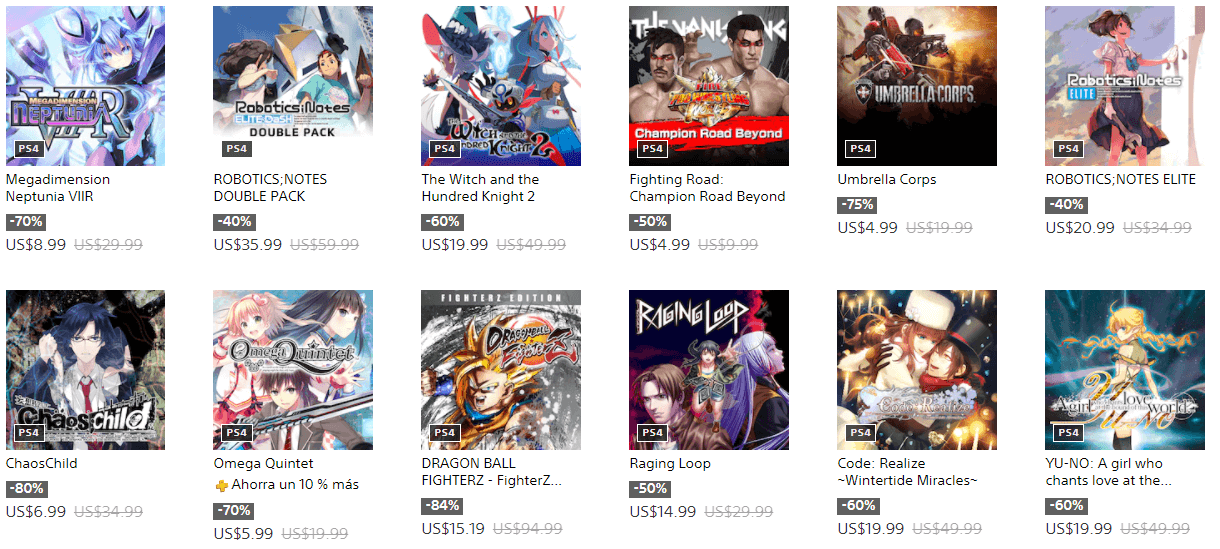The height and width of the screenshot is (549, 1220).
Task: Open the ROBOTICS;NOTES DOUBLE PACK cover image
Action: pos(294,86)
